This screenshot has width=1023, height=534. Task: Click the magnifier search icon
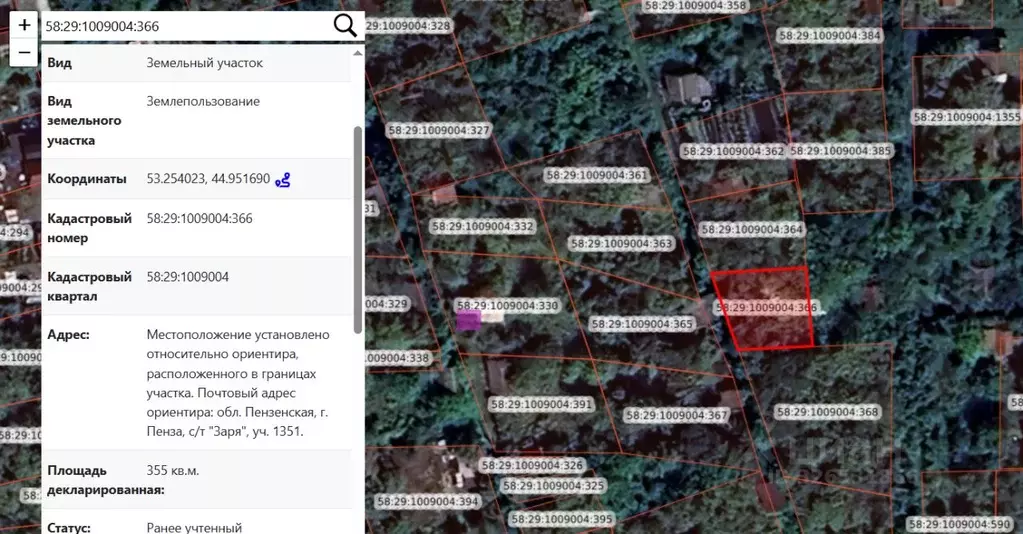tap(345, 26)
